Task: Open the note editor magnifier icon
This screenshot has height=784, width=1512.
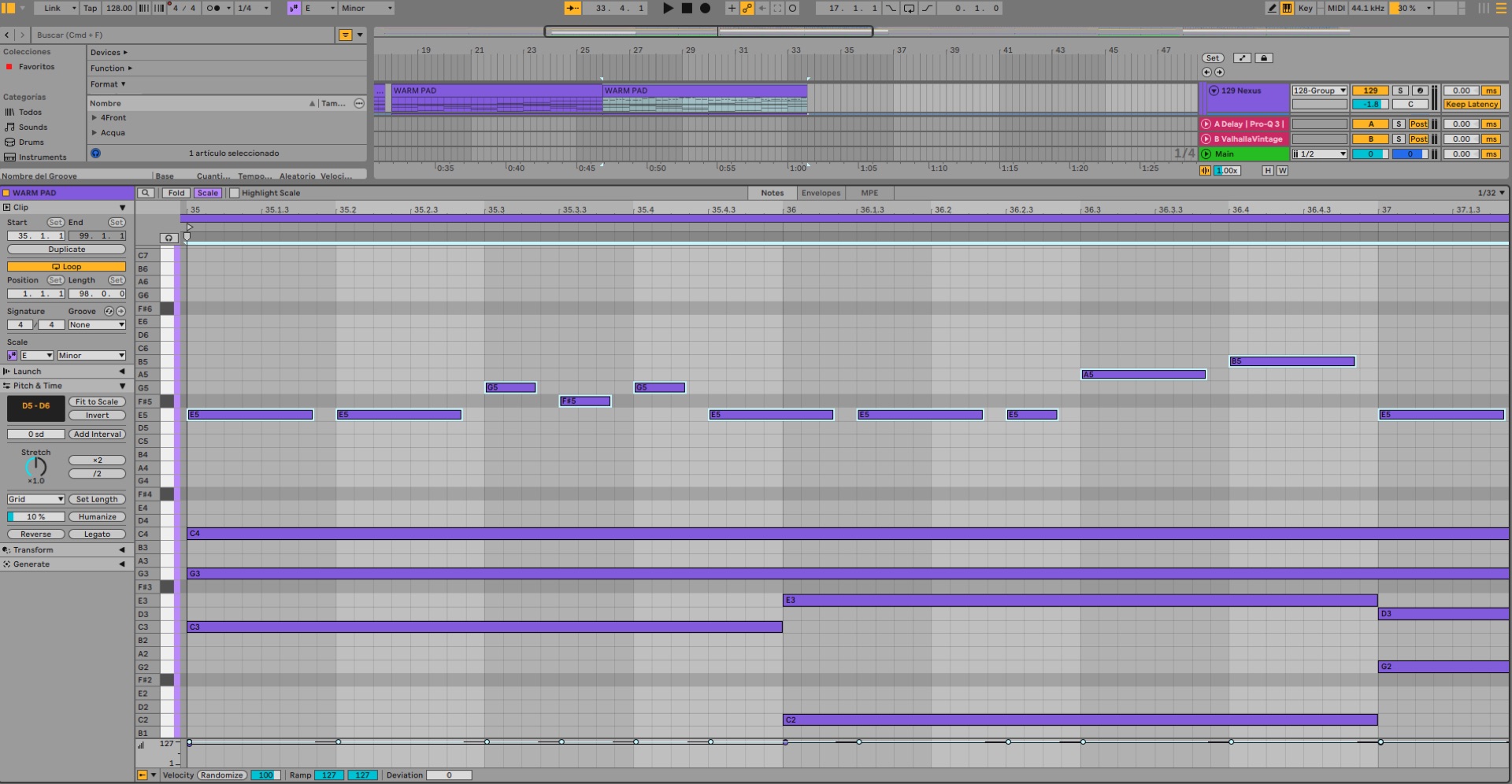Action: click(146, 193)
